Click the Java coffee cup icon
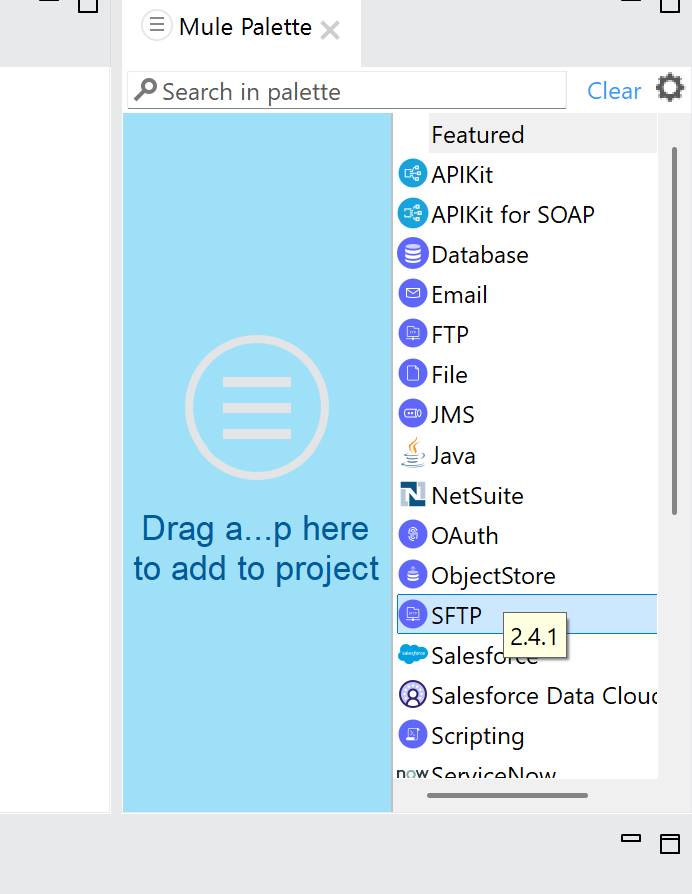The width and height of the screenshot is (692, 894). 413,453
